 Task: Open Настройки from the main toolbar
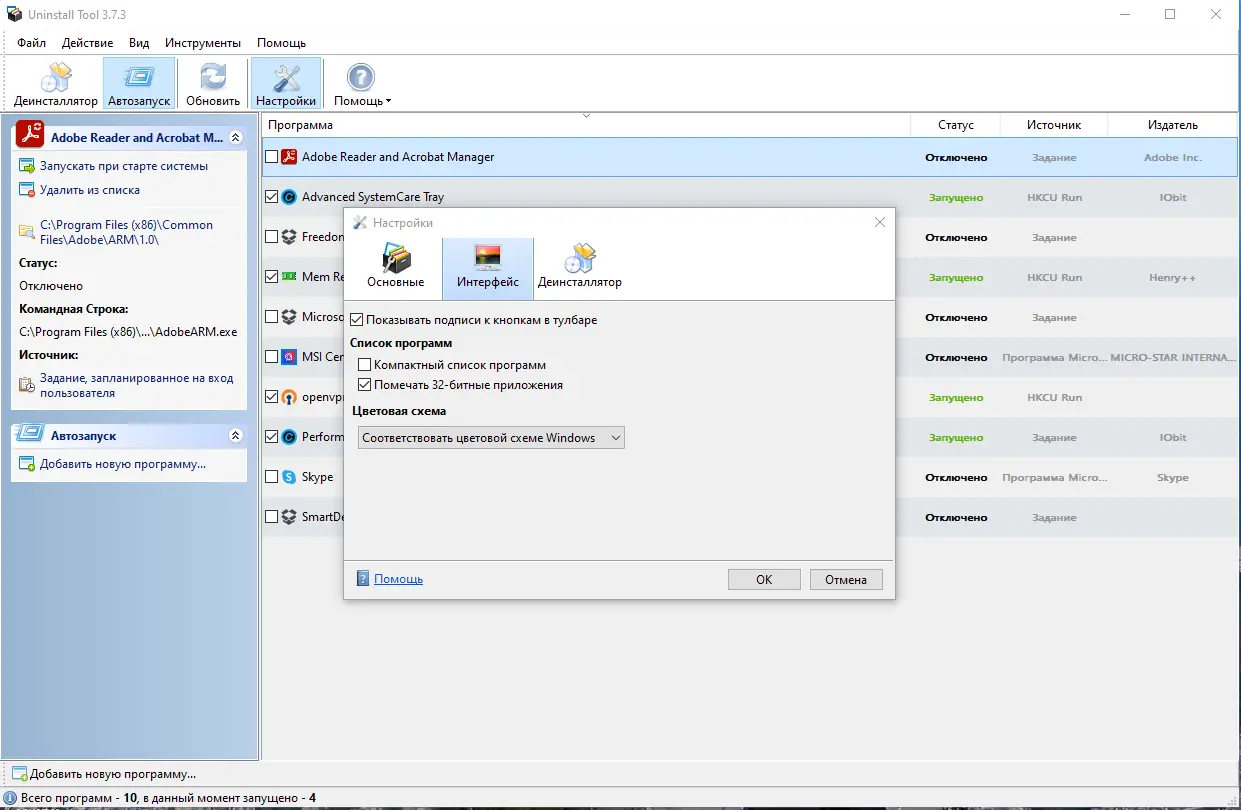[x=286, y=84]
